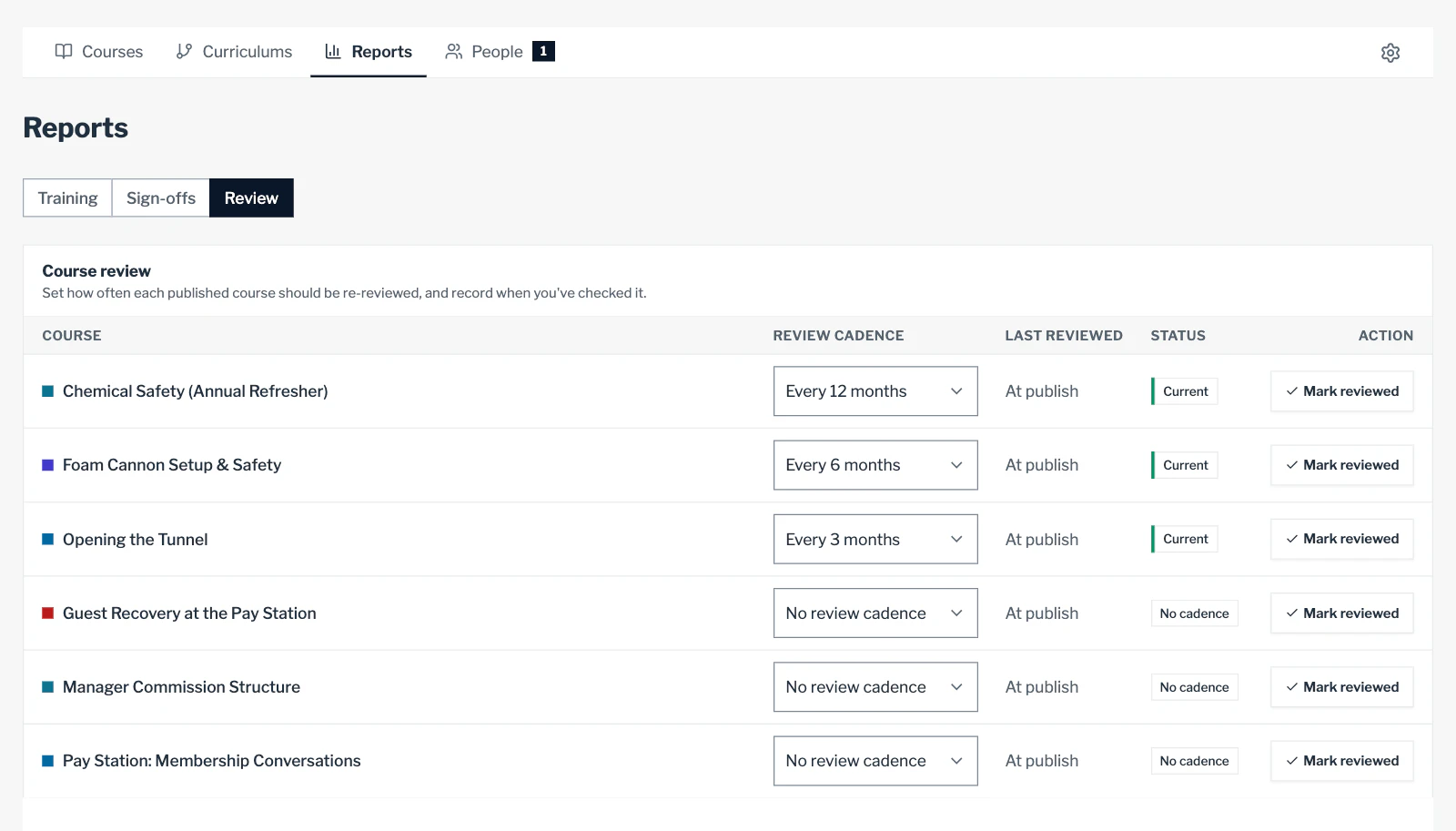Click the purple square beside Foam Cannon
The height and width of the screenshot is (831, 1456).
(48, 465)
